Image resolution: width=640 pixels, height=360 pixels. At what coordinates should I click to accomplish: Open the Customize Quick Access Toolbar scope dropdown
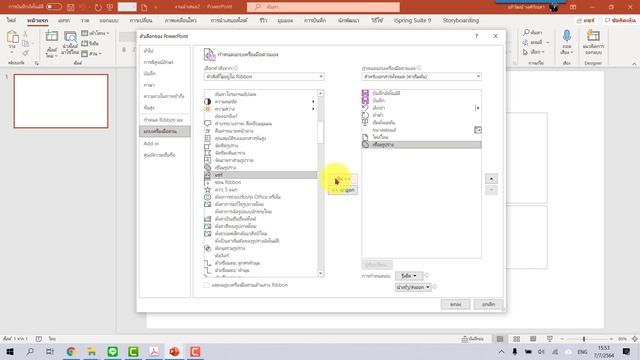(x=421, y=76)
